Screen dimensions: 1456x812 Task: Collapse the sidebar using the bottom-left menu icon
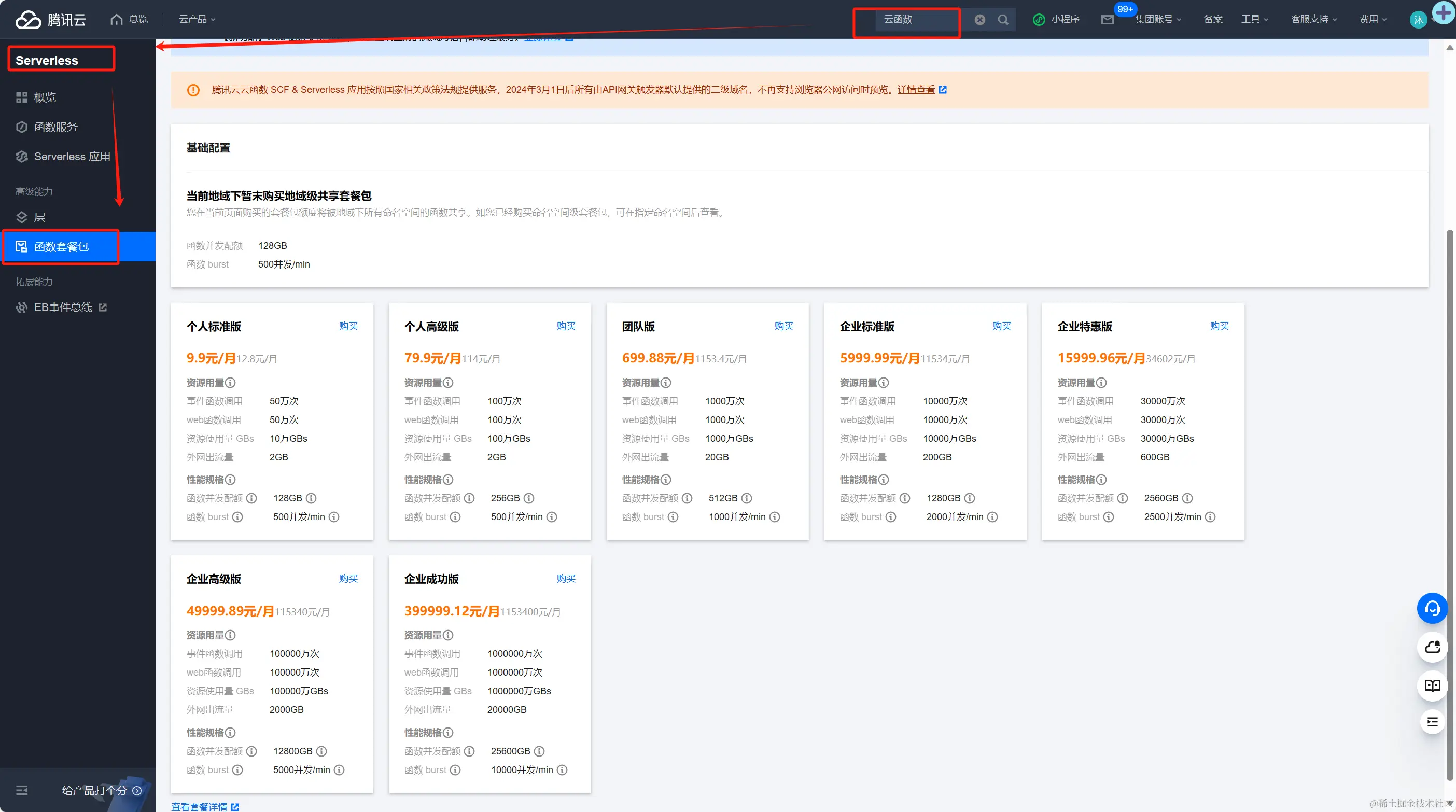coord(21,790)
